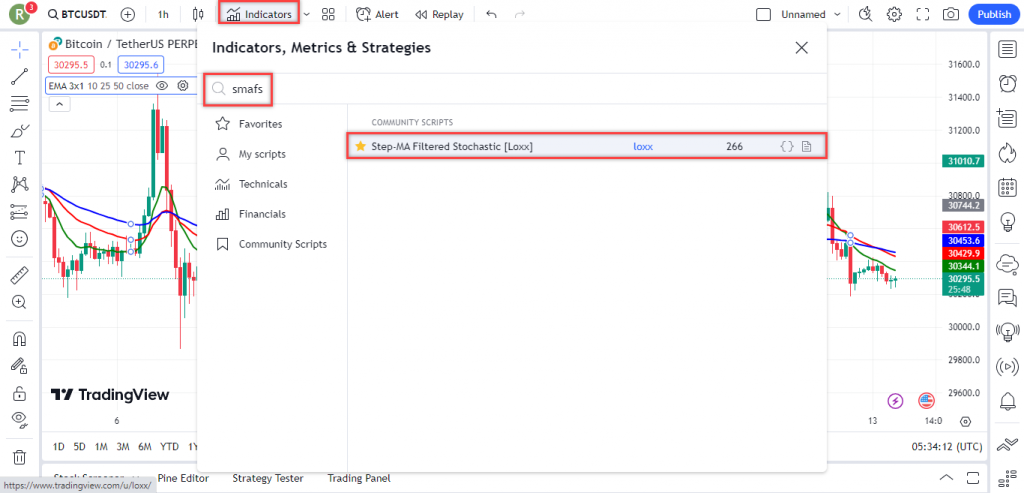Select the 3M date range
Viewport: 1024px width, 493px height.
(122, 447)
